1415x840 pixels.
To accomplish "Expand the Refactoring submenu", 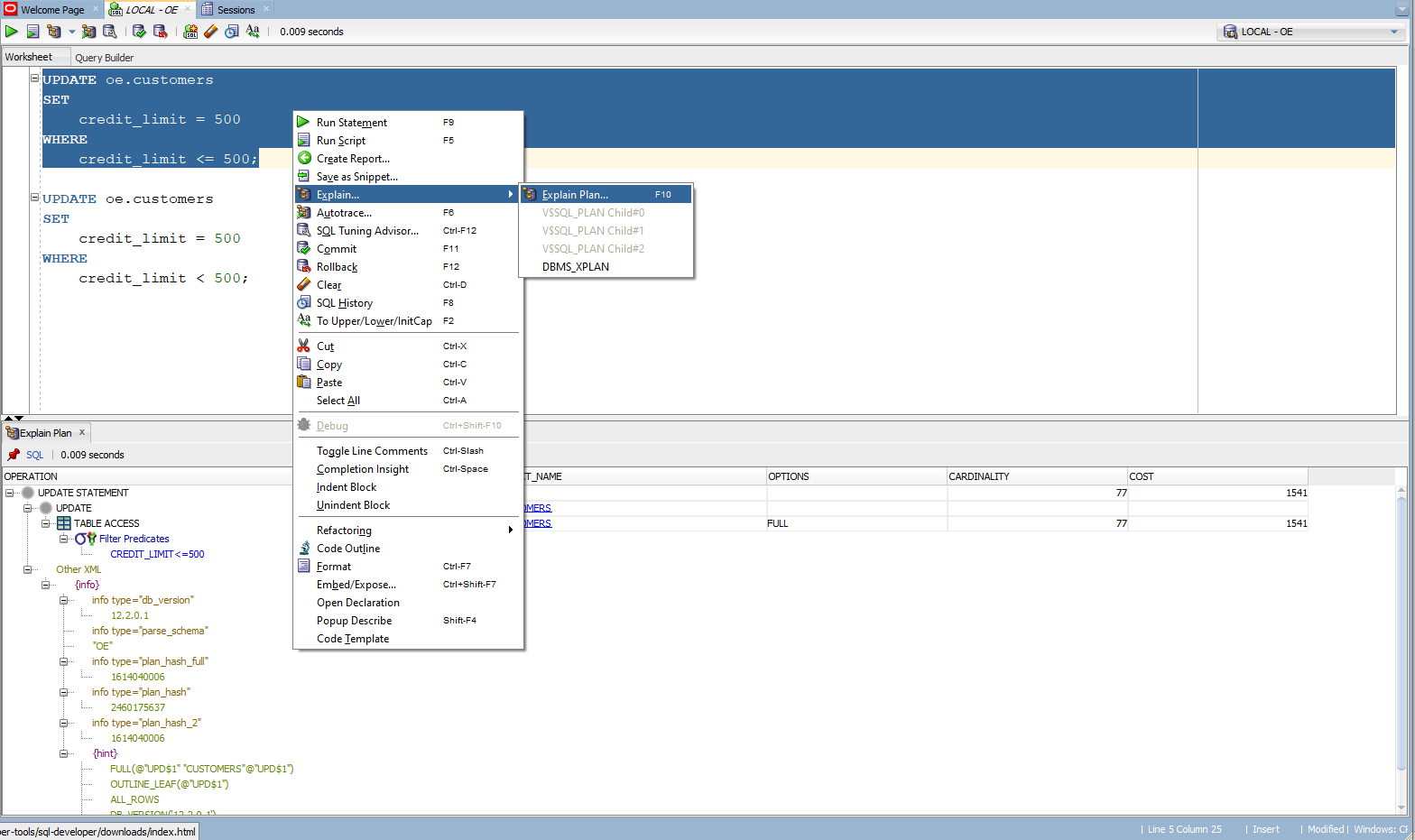I will pyautogui.click(x=409, y=531).
